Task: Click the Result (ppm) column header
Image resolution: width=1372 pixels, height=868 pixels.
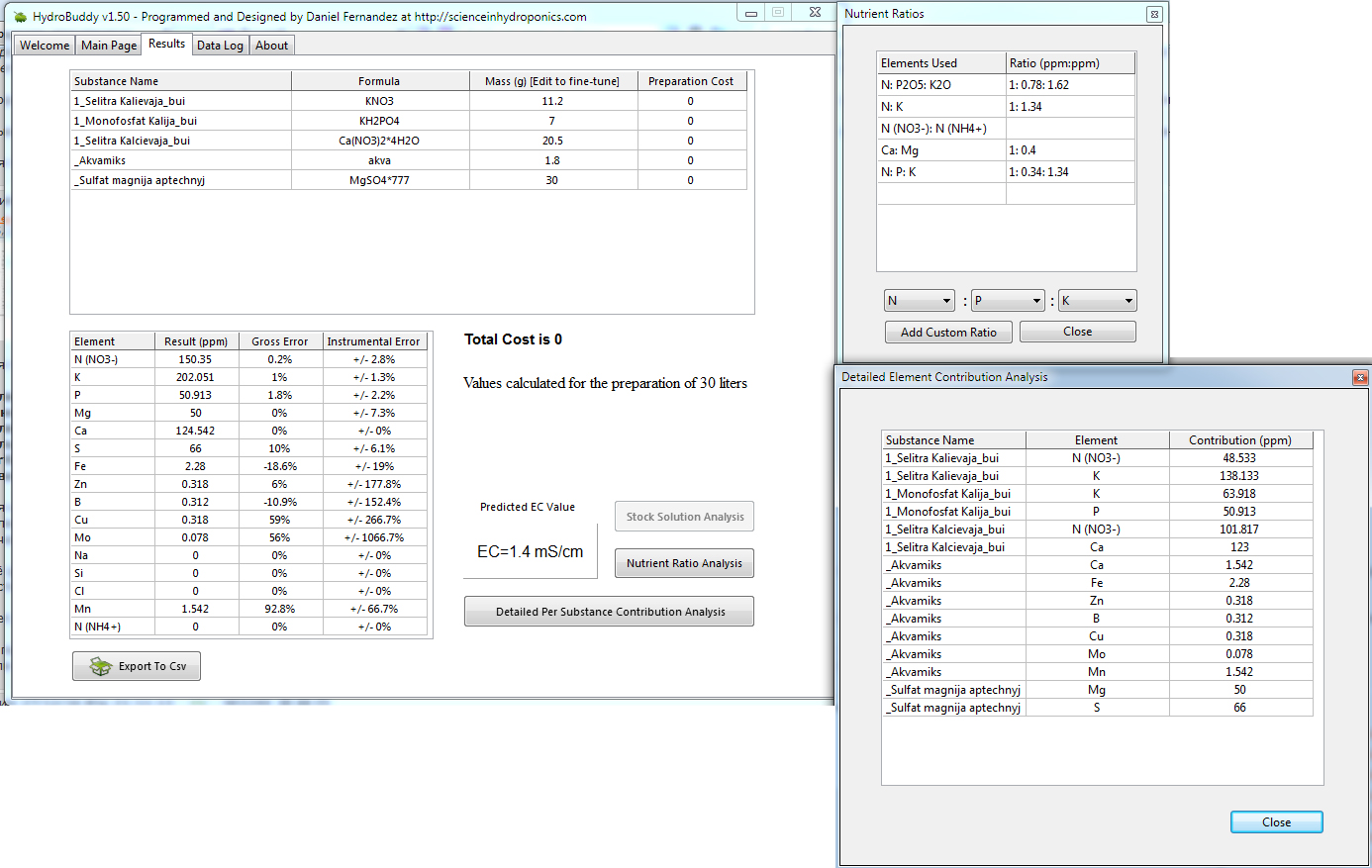Action: click(x=196, y=341)
